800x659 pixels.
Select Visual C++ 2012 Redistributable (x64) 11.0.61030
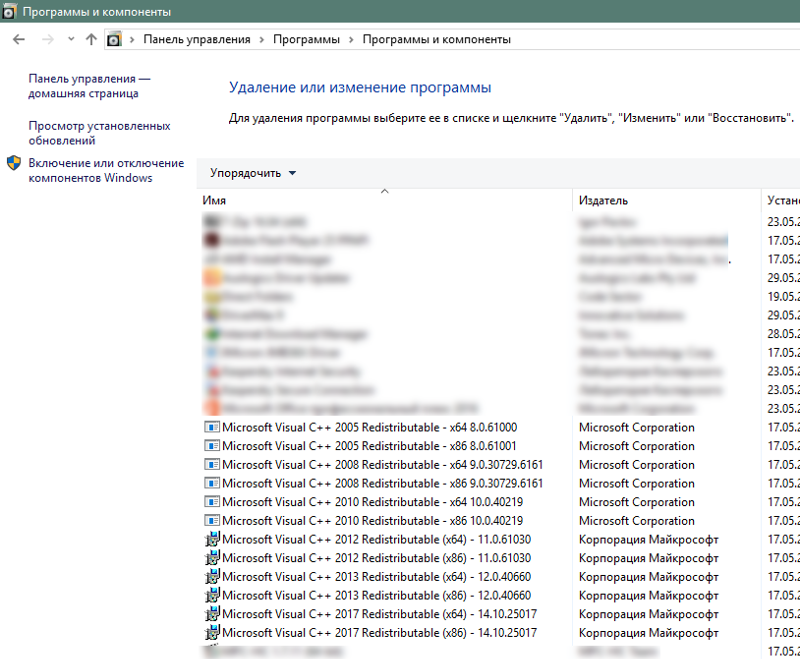(377, 539)
